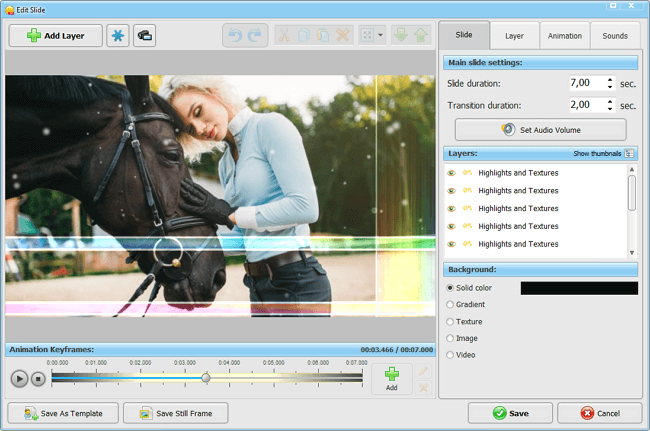Open the Sounds tab
The height and width of the screenshot is (431, 650).
tap(615, 36)
